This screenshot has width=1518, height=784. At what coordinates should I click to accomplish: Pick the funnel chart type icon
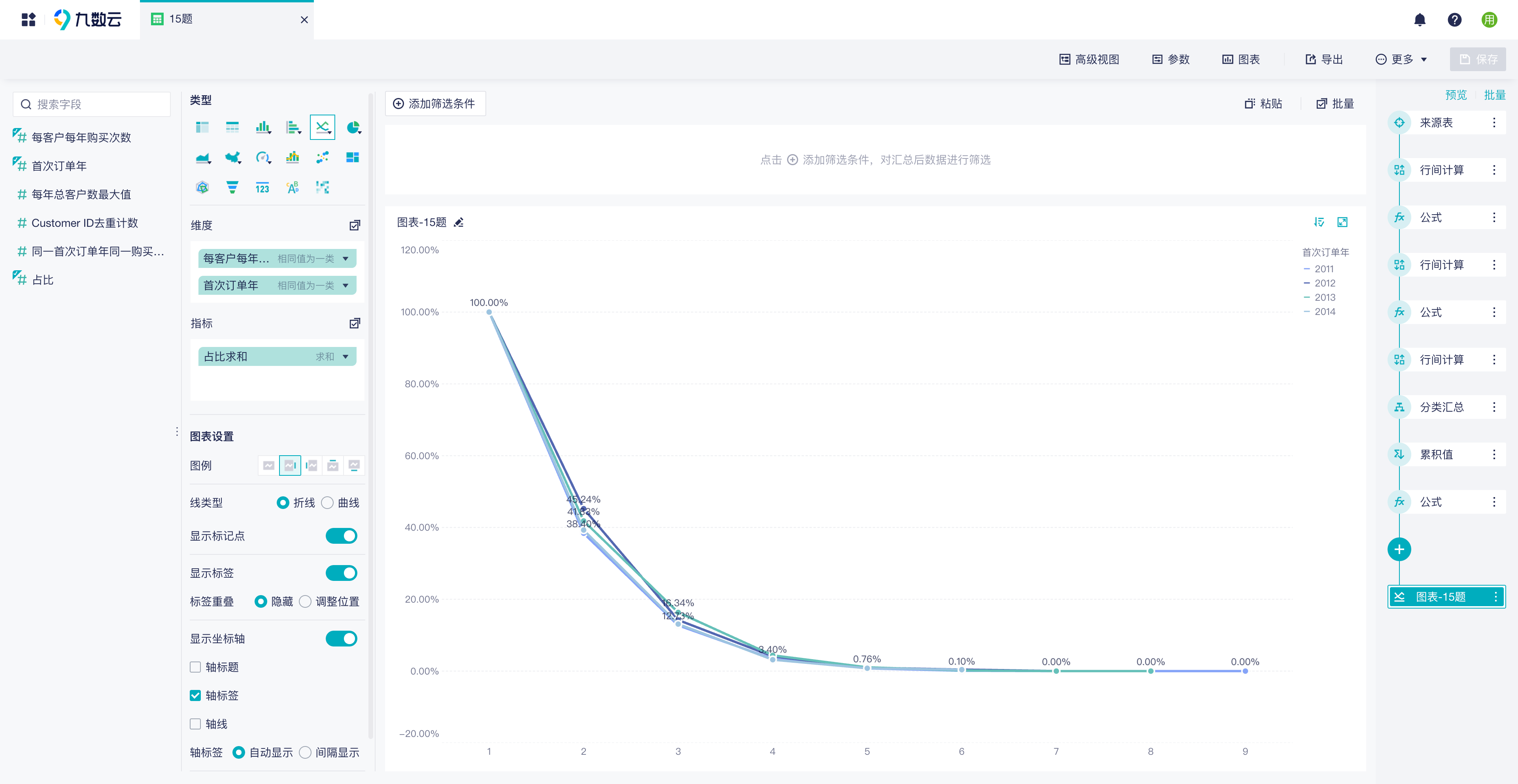tap(233, 187)
